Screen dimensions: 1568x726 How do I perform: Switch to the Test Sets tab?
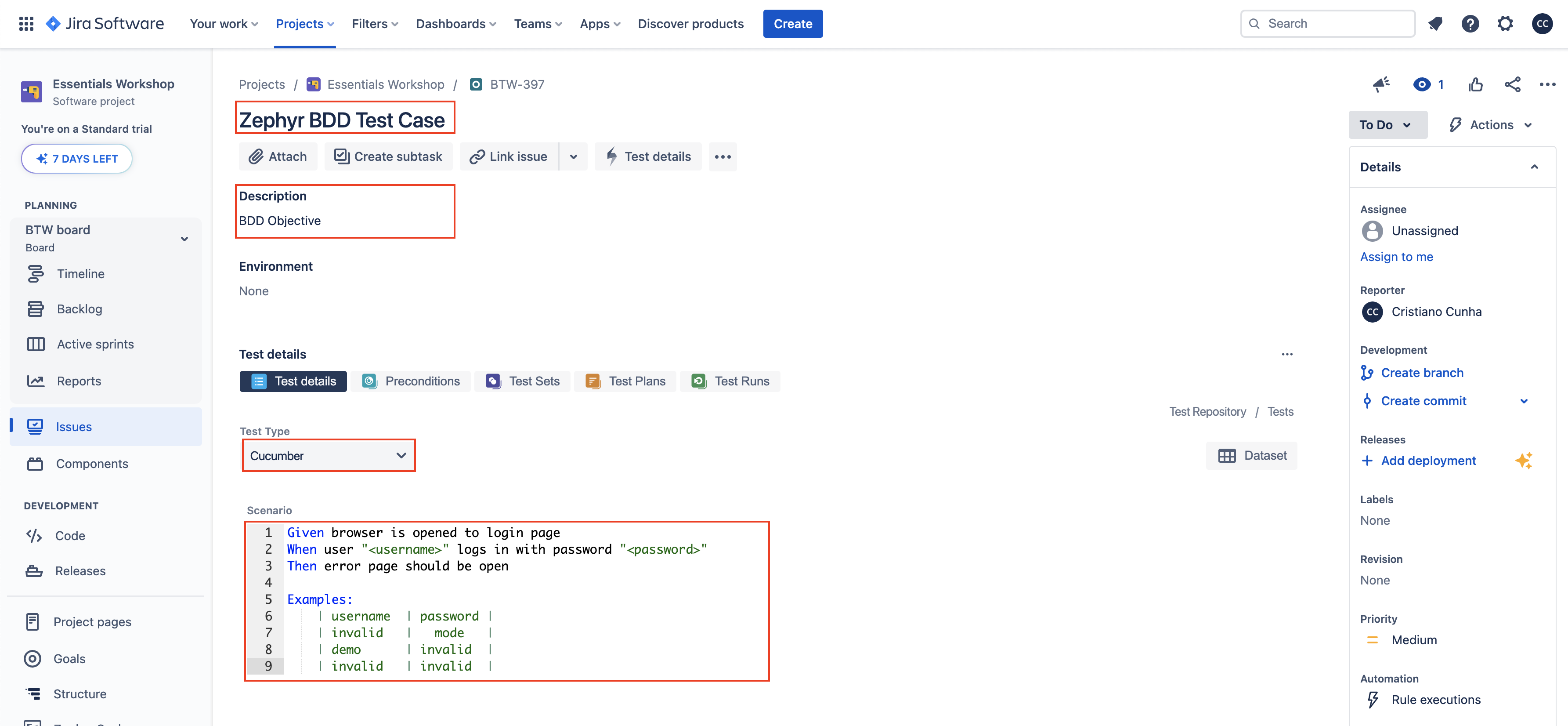click(523, 381)
